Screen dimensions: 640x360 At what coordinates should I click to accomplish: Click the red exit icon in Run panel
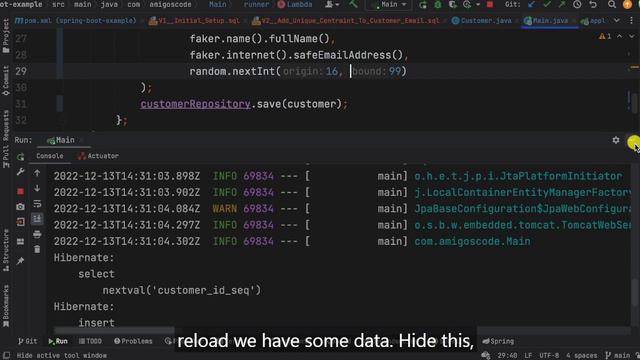(20, 222)
